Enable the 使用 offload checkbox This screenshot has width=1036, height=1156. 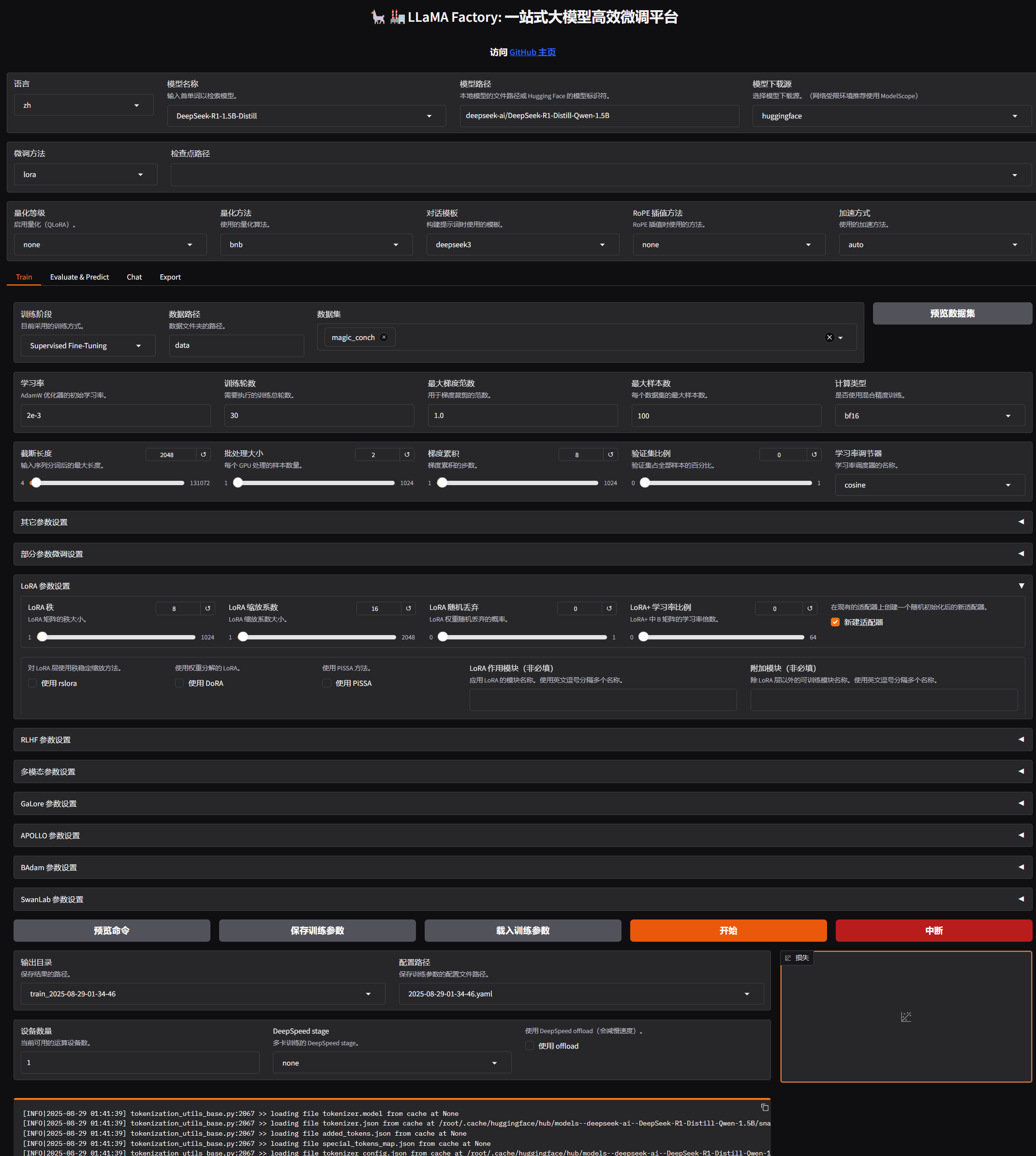click(530, 1046)
